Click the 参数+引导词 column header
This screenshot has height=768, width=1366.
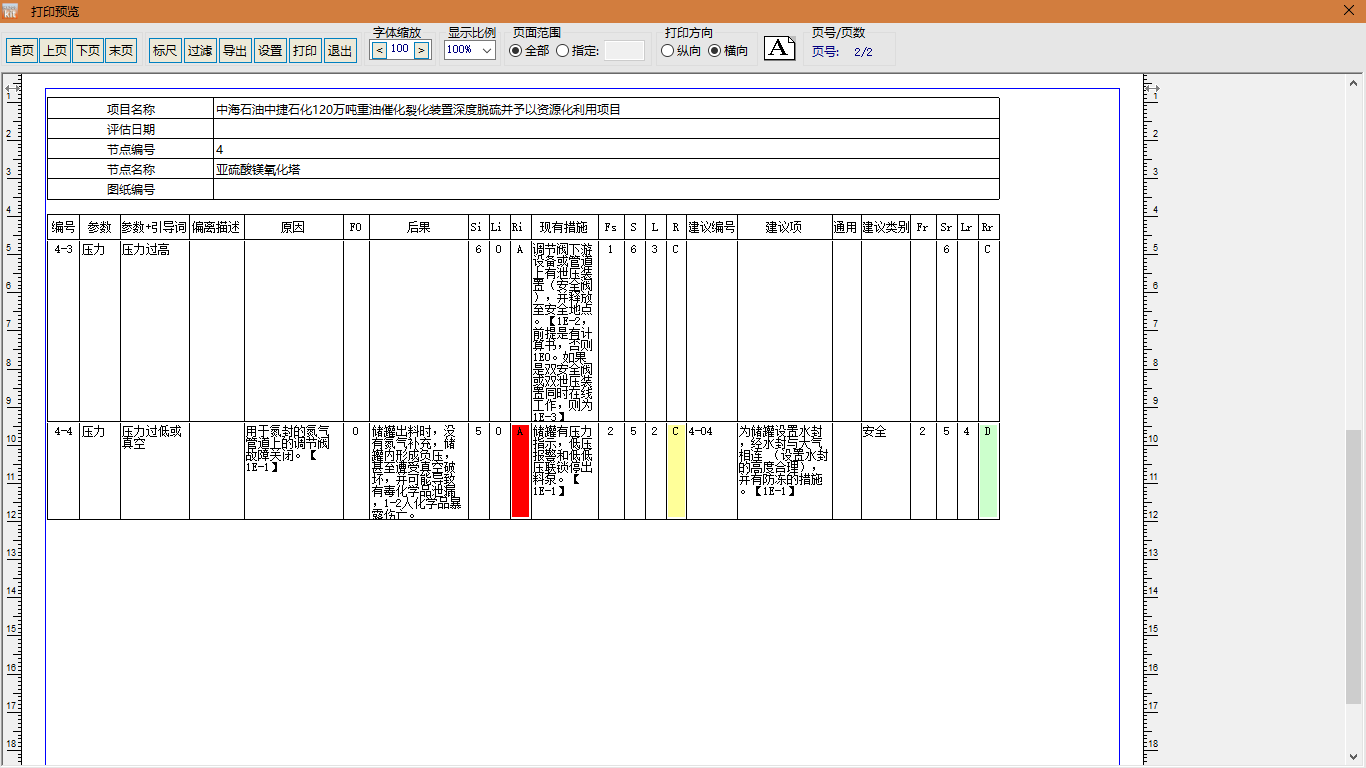click(155, 227)
